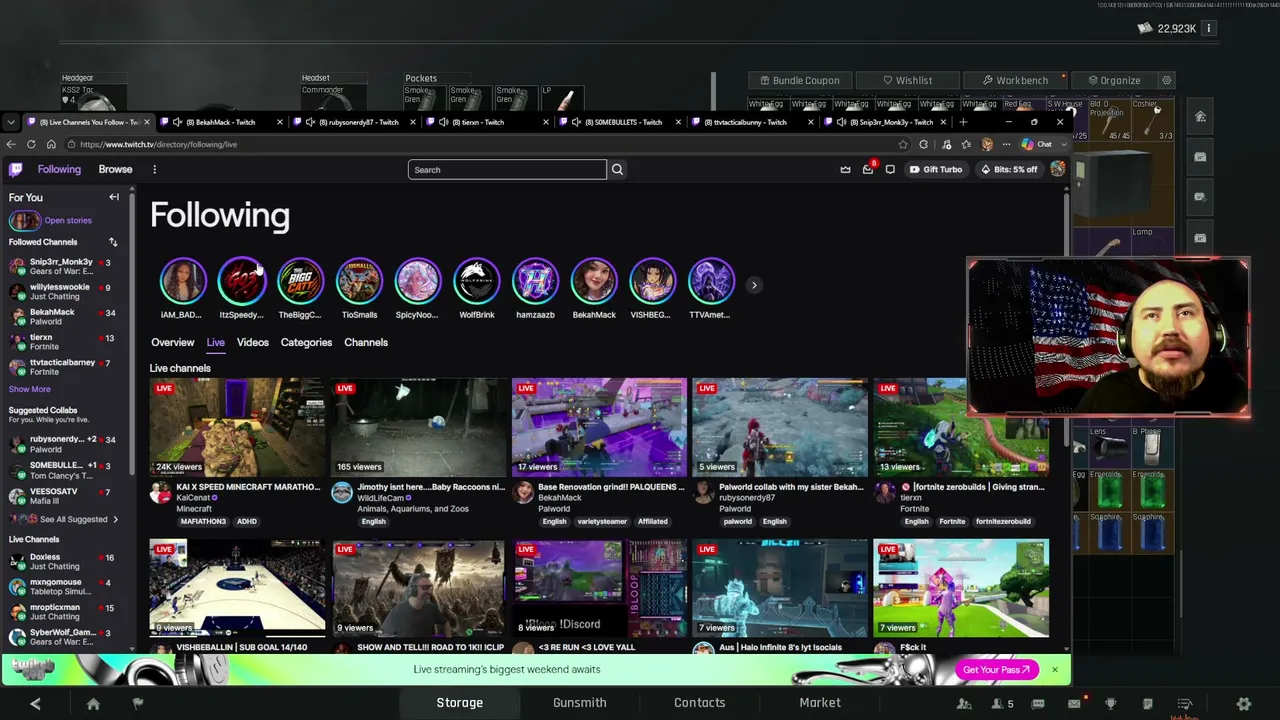Open the browser Copilot Chat button

click(x=1036, y=144)
